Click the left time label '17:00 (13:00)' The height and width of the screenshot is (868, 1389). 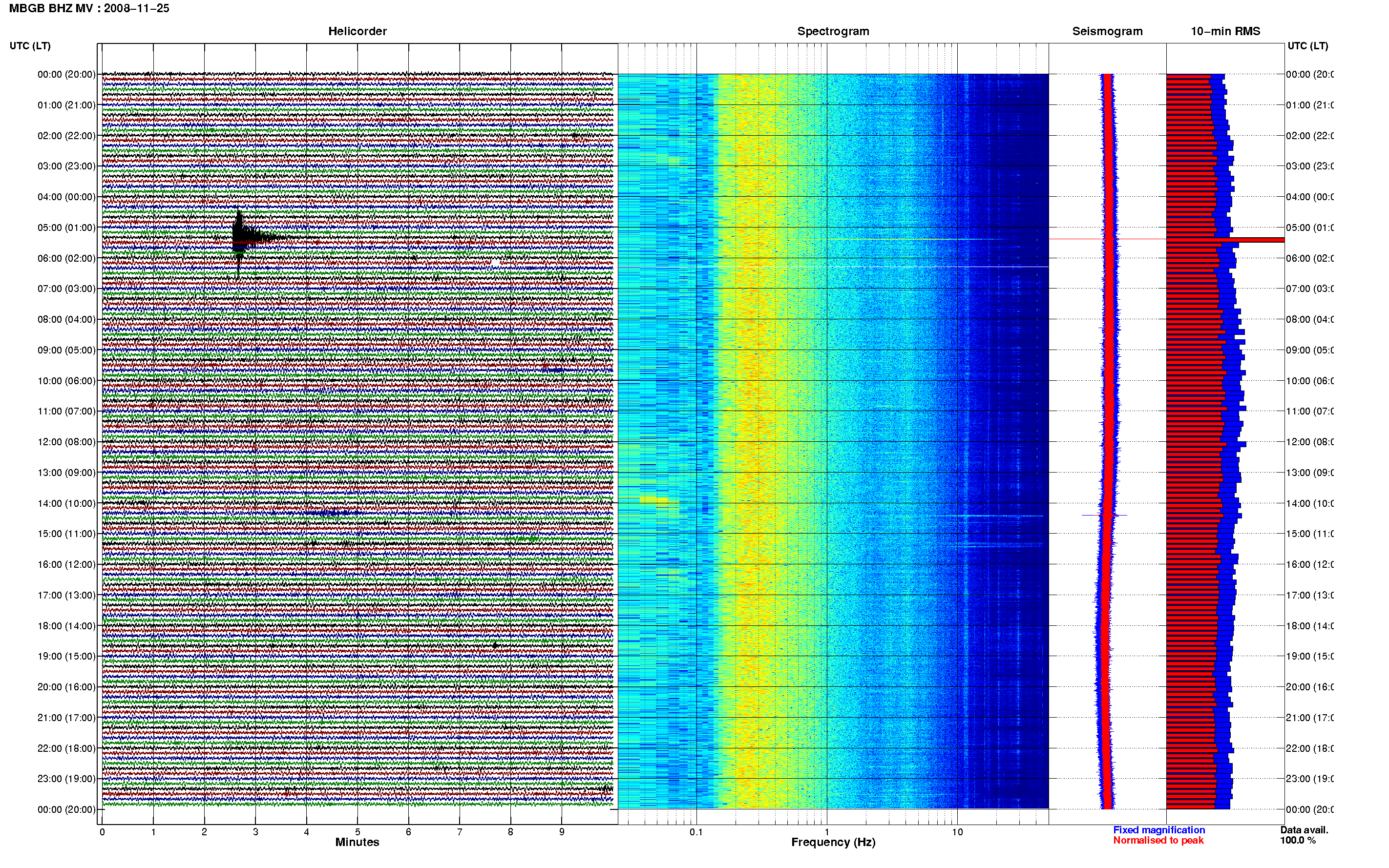point(66,595)
